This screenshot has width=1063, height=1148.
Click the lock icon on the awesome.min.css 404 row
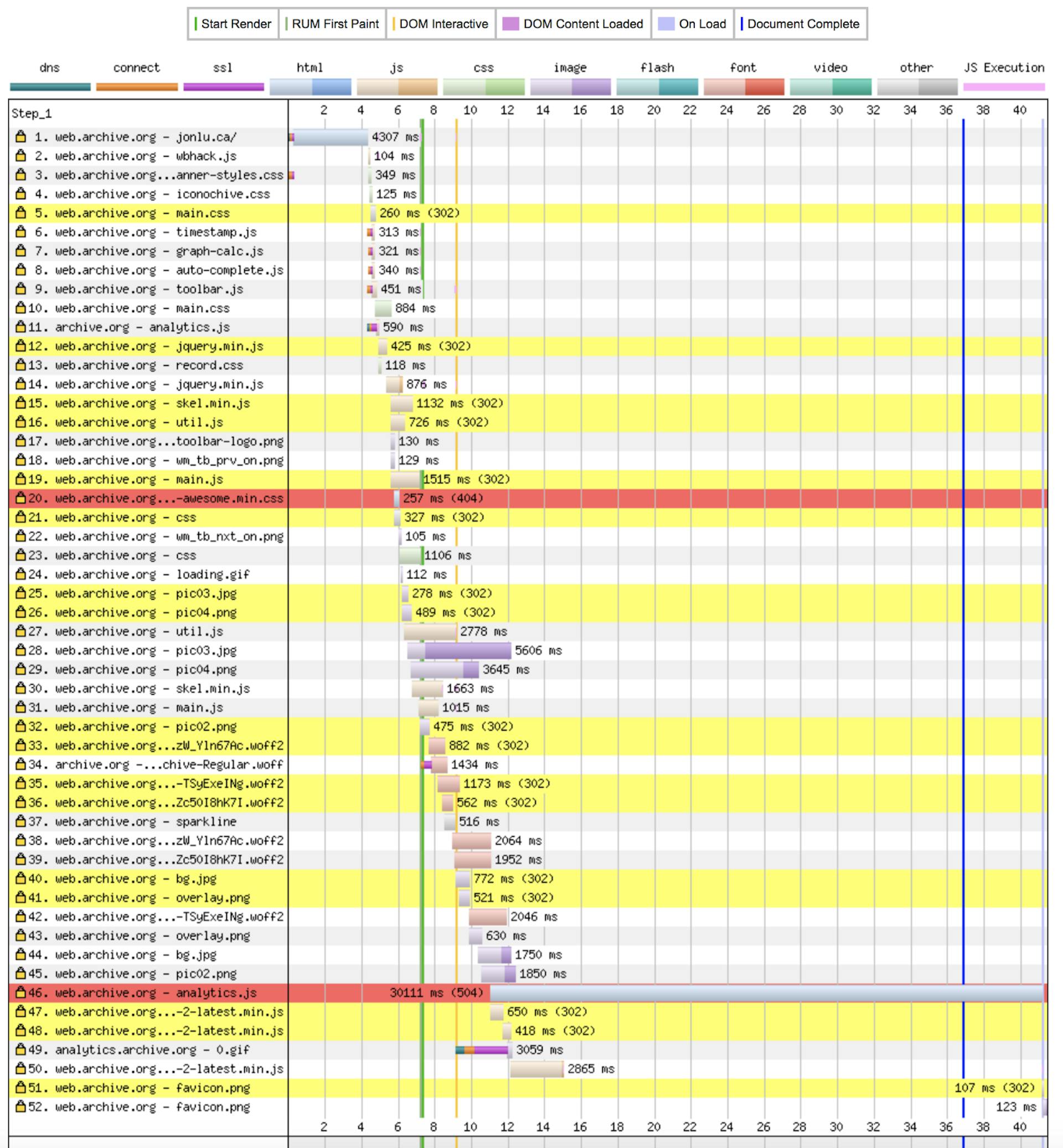click(x=20, y=499)
